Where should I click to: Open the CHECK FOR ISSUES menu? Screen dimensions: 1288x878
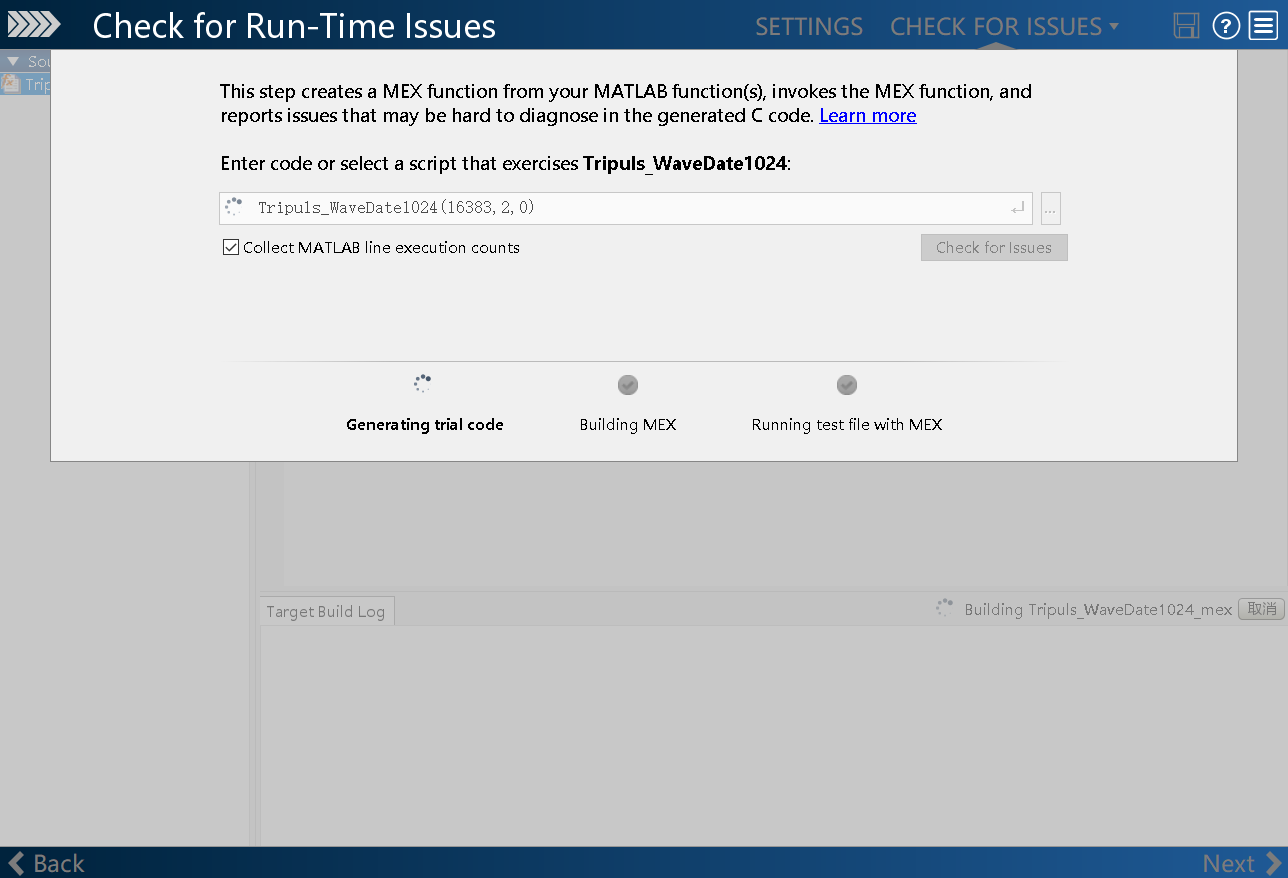pos(1004,26)
